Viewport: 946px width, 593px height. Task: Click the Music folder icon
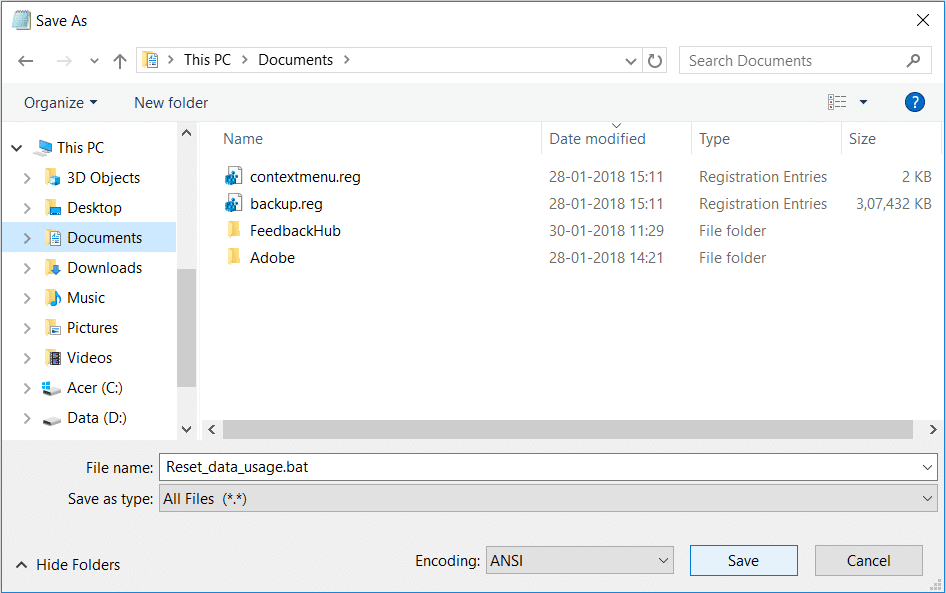tap(53, 297)
